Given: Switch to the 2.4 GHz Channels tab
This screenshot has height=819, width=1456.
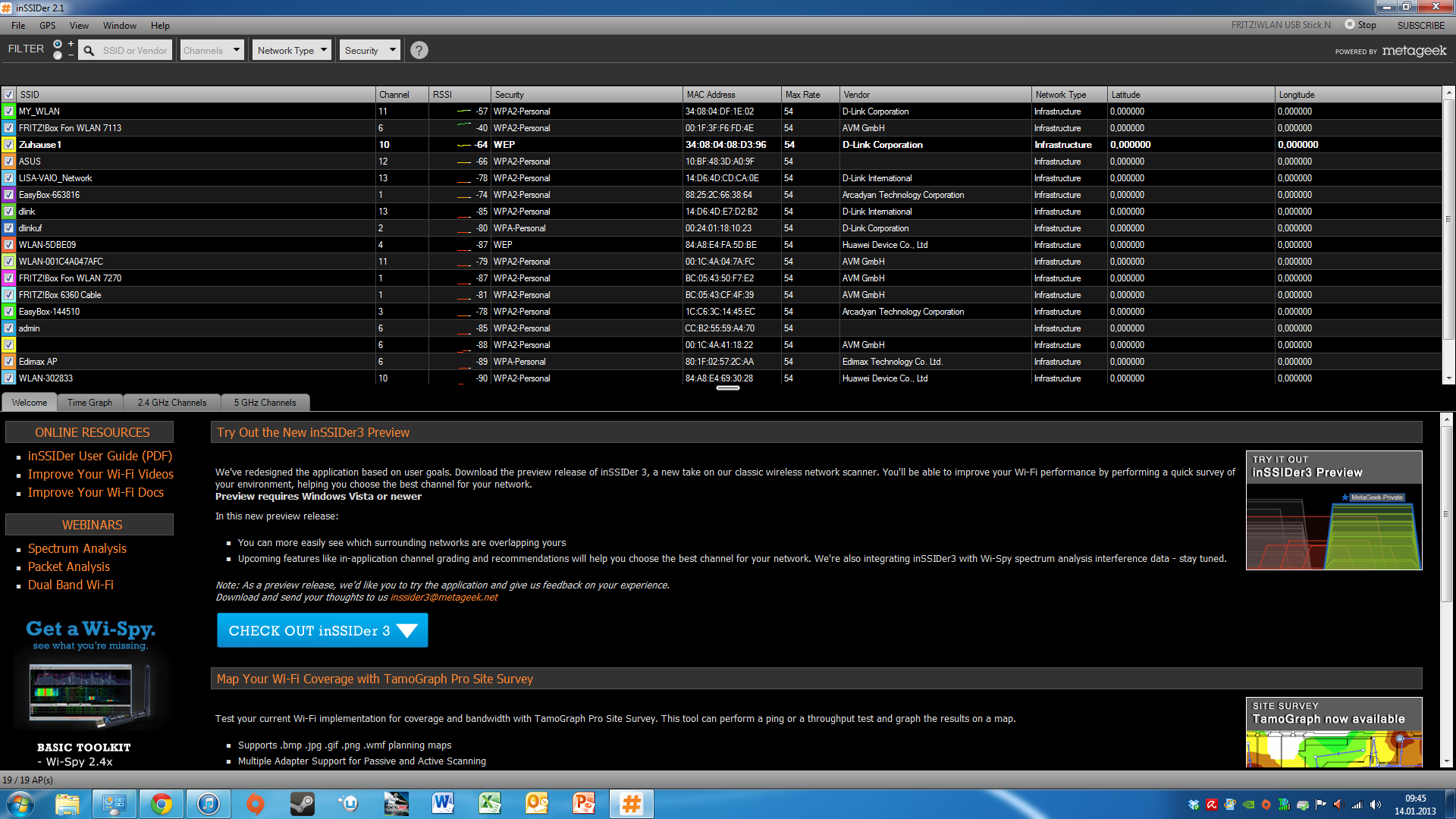Looking at the screenshot, I should [x=172, y=403].
